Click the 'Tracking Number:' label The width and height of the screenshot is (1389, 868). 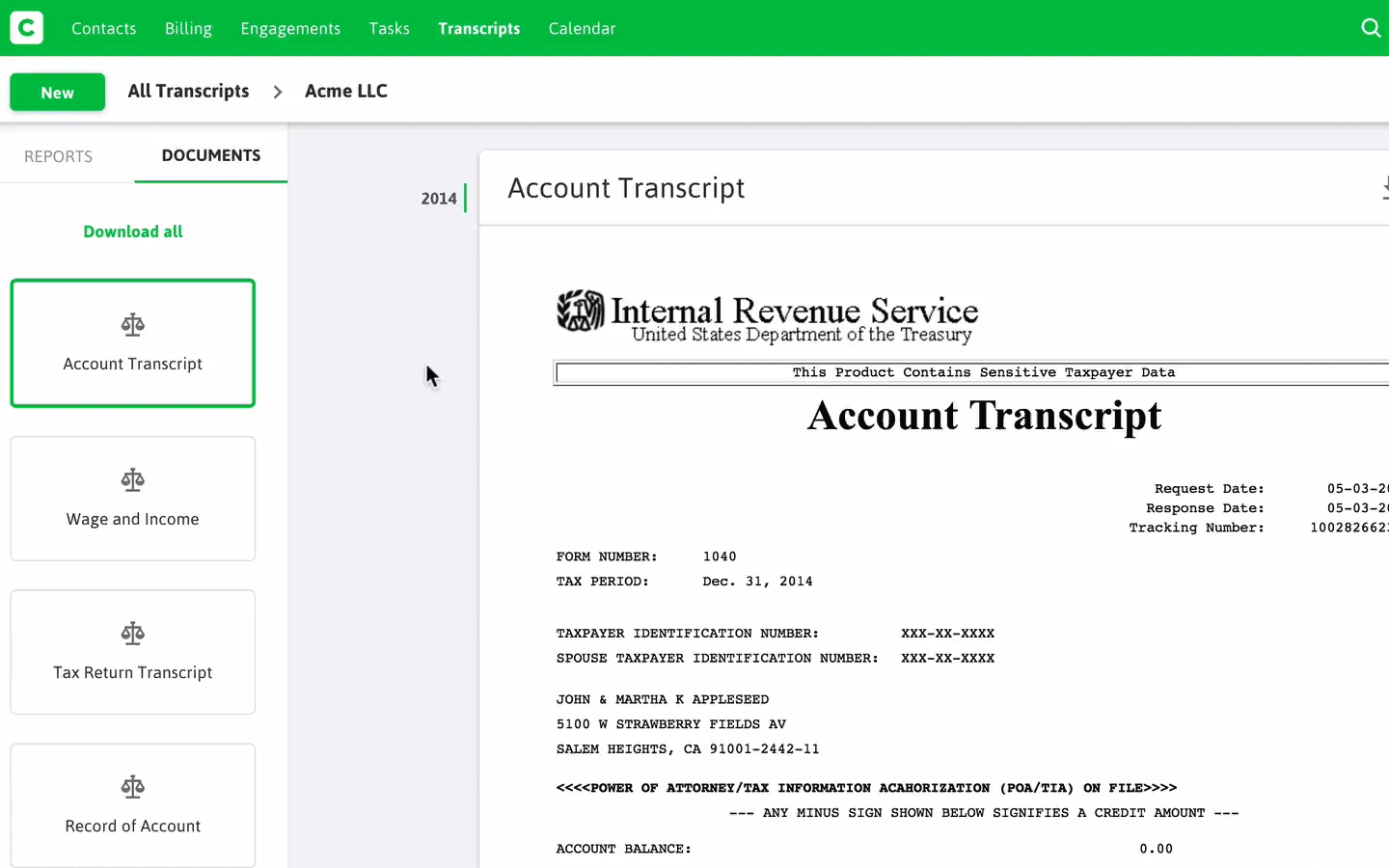click(1197, 528)
